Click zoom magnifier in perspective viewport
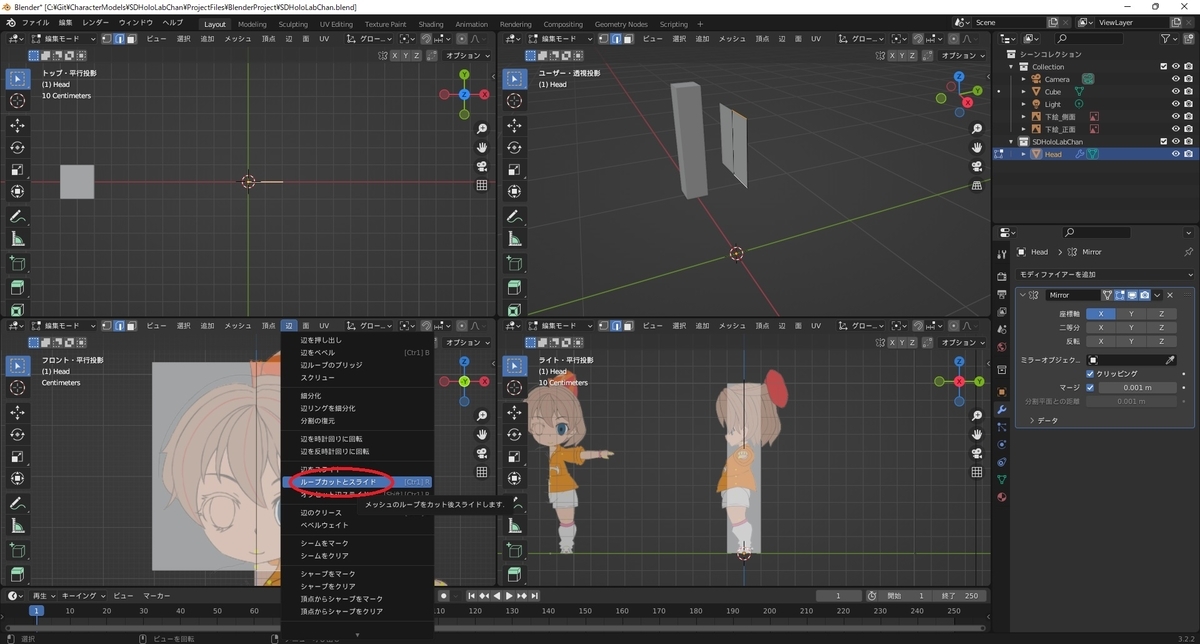 pos(977,129)
